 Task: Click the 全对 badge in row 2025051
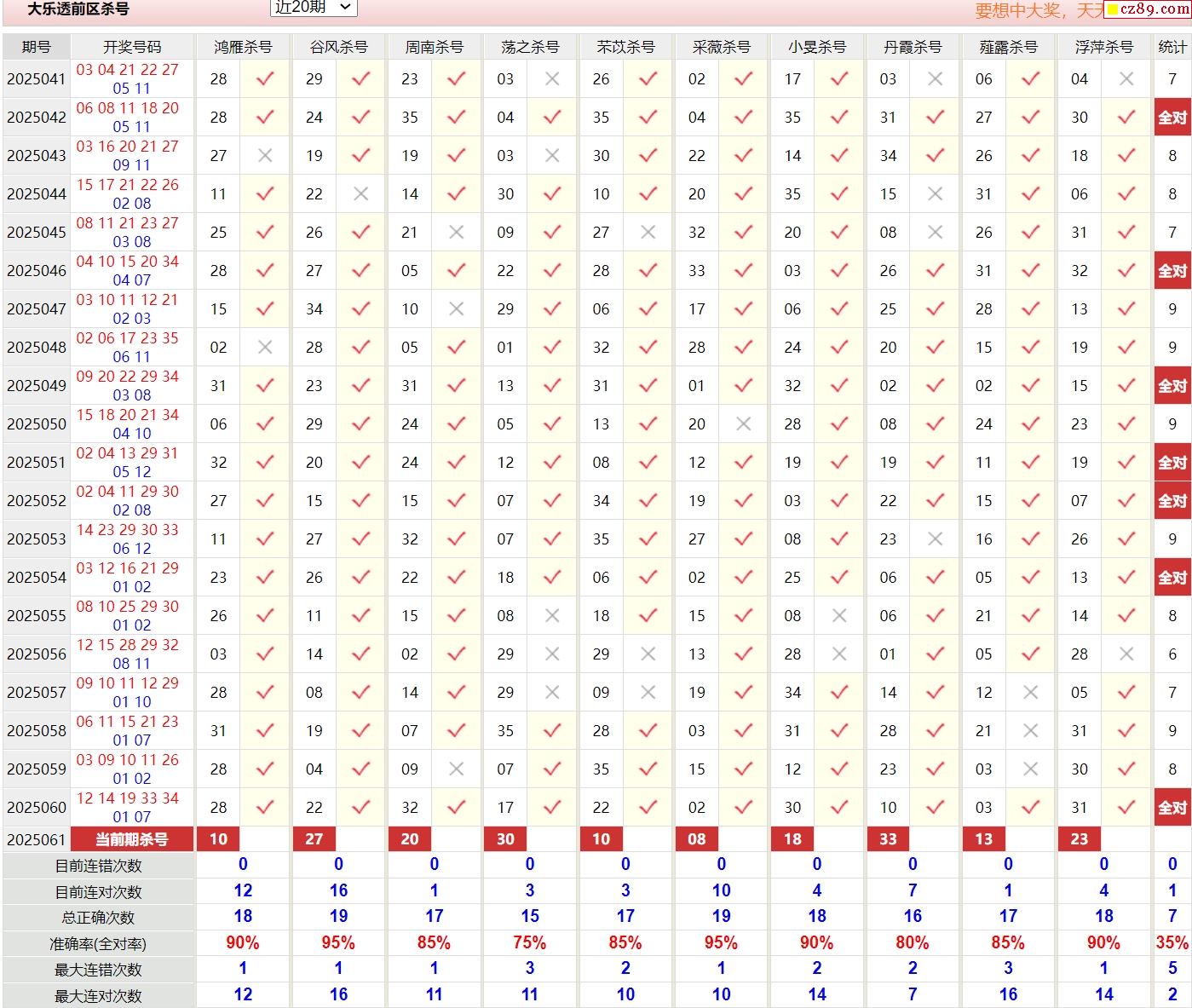[x=1172, y=463]
